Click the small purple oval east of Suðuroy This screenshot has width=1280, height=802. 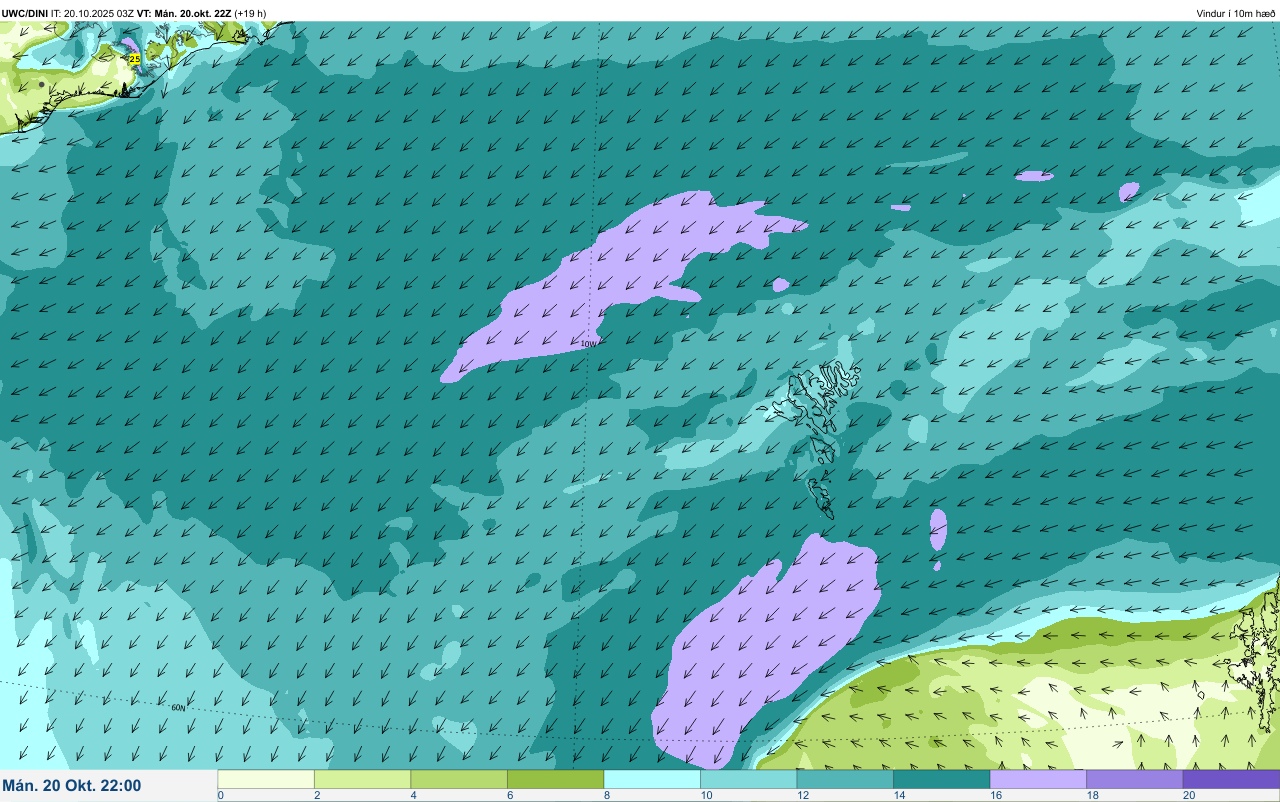[x=938, y=530]
